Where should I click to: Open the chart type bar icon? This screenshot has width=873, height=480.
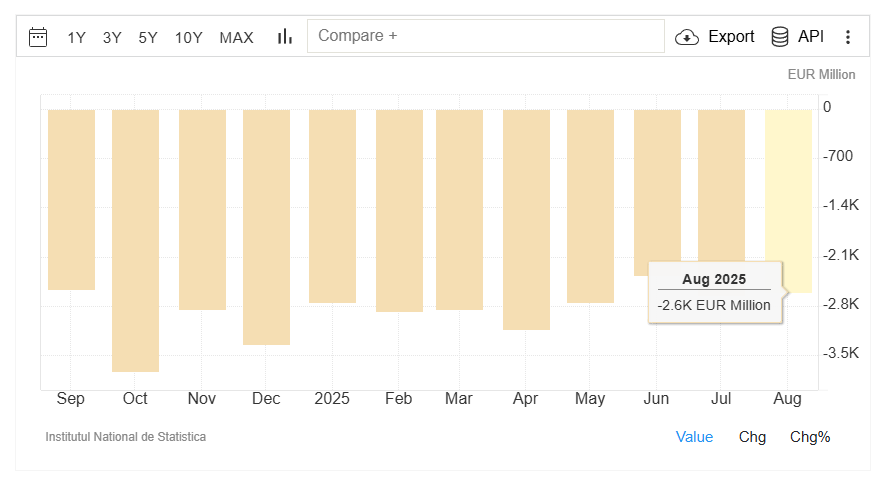click(x=285, y=37)
